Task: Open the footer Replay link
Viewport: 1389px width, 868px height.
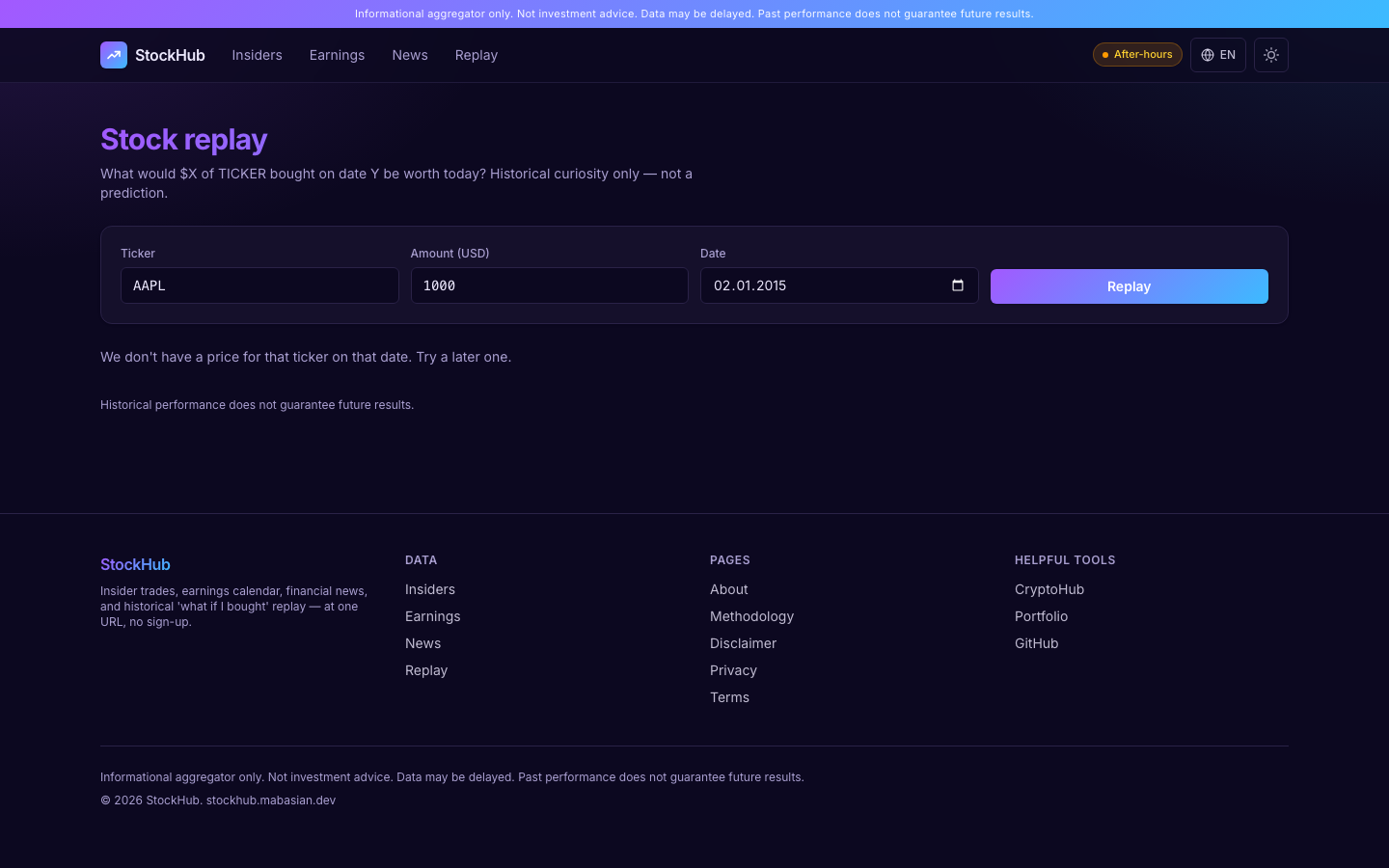Action: 426,670
